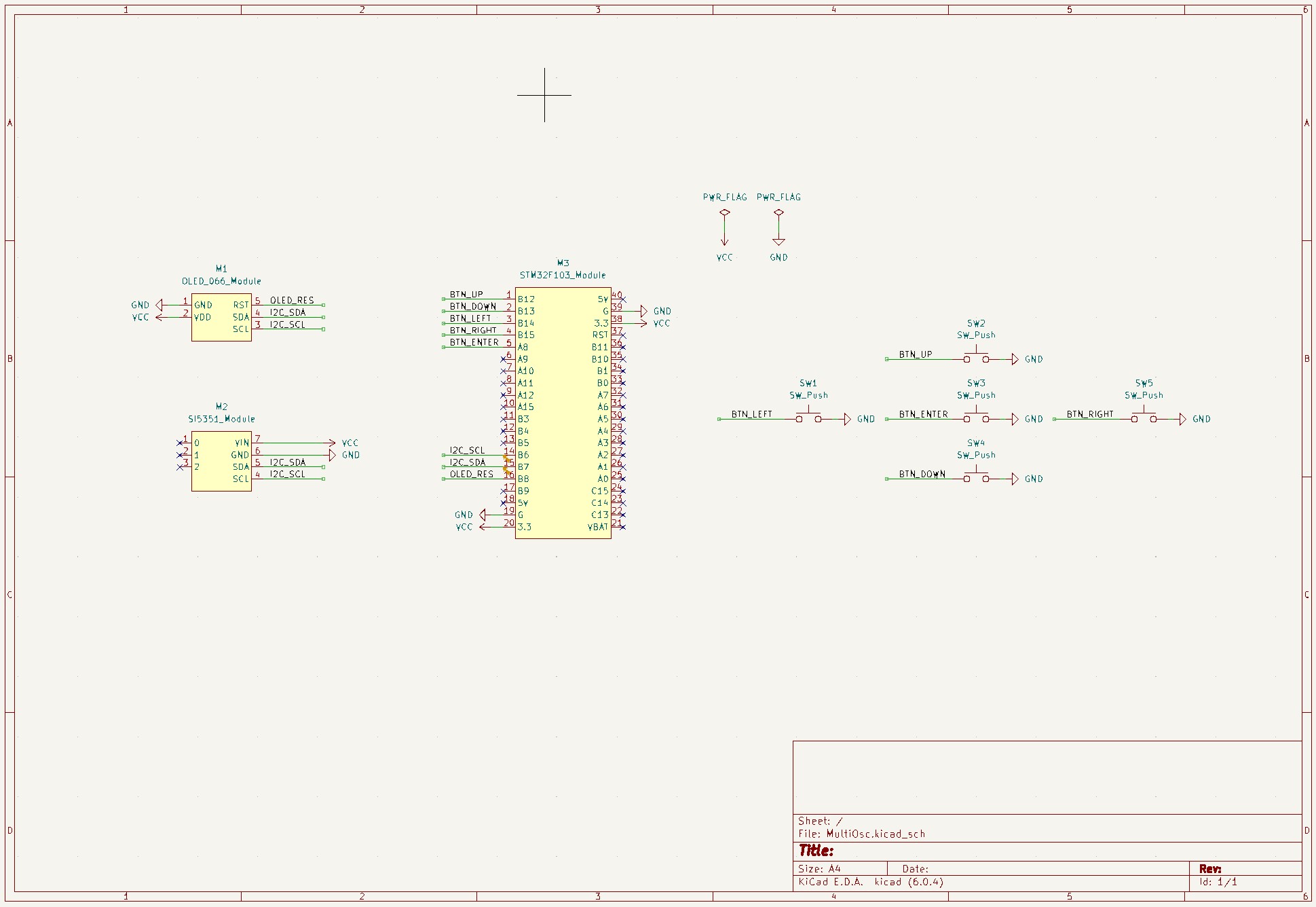
Task: Select the SW1 push button symbol
Action: pyautogui.click(x=808, y=417)
